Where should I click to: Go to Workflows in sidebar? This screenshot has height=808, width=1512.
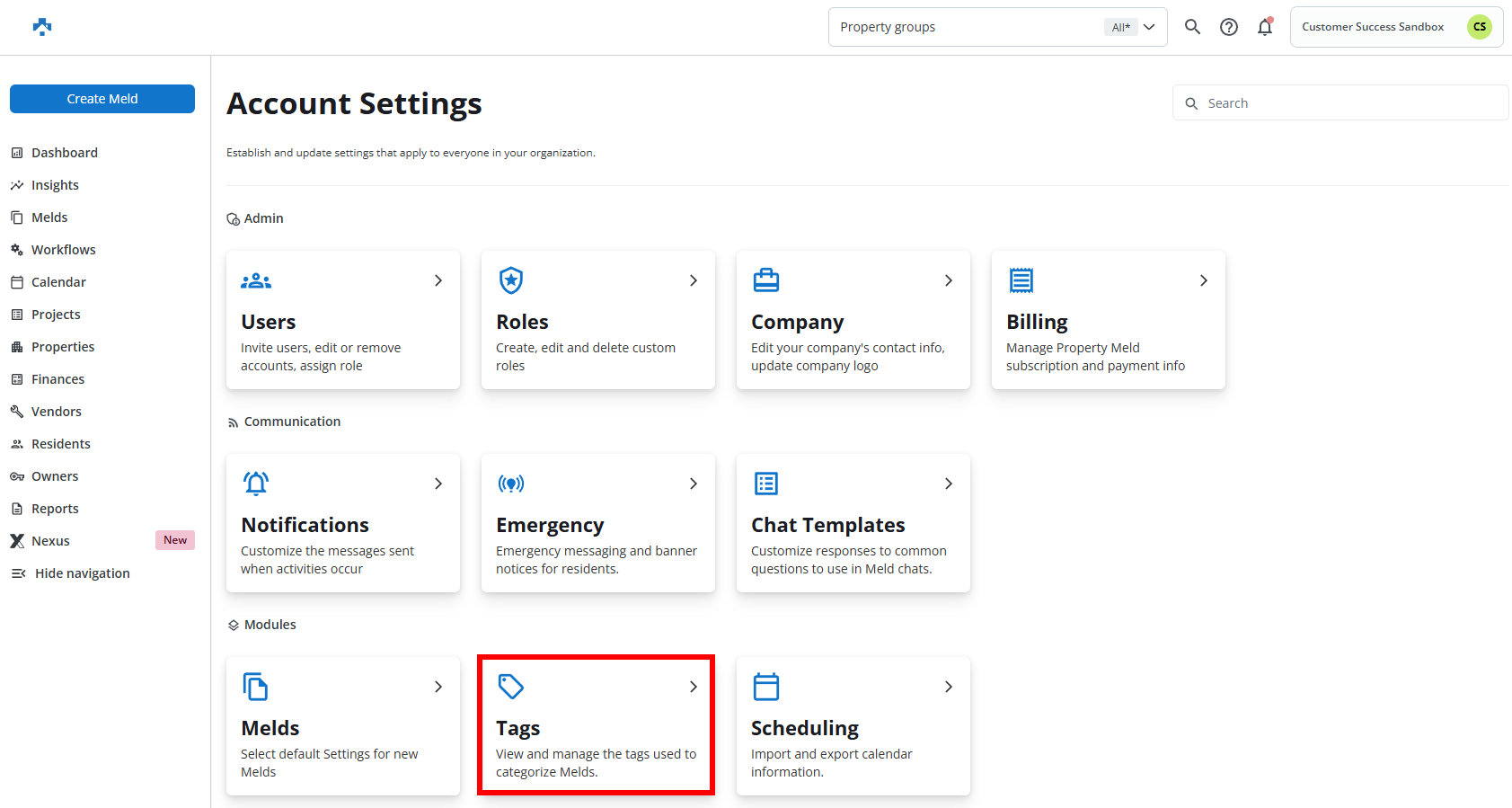pyautogui.click(x=63, y=250)
